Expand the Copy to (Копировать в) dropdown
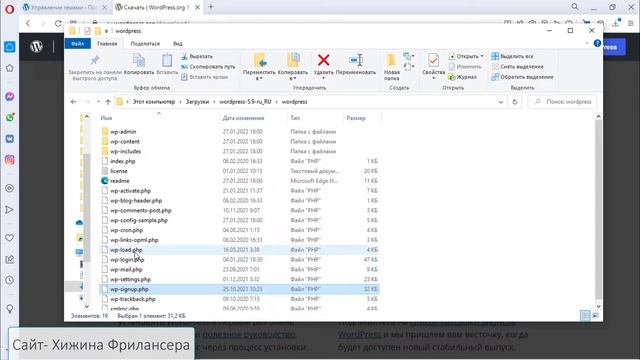Viewport: 640px width, 360px height. (x=293, y=78)
